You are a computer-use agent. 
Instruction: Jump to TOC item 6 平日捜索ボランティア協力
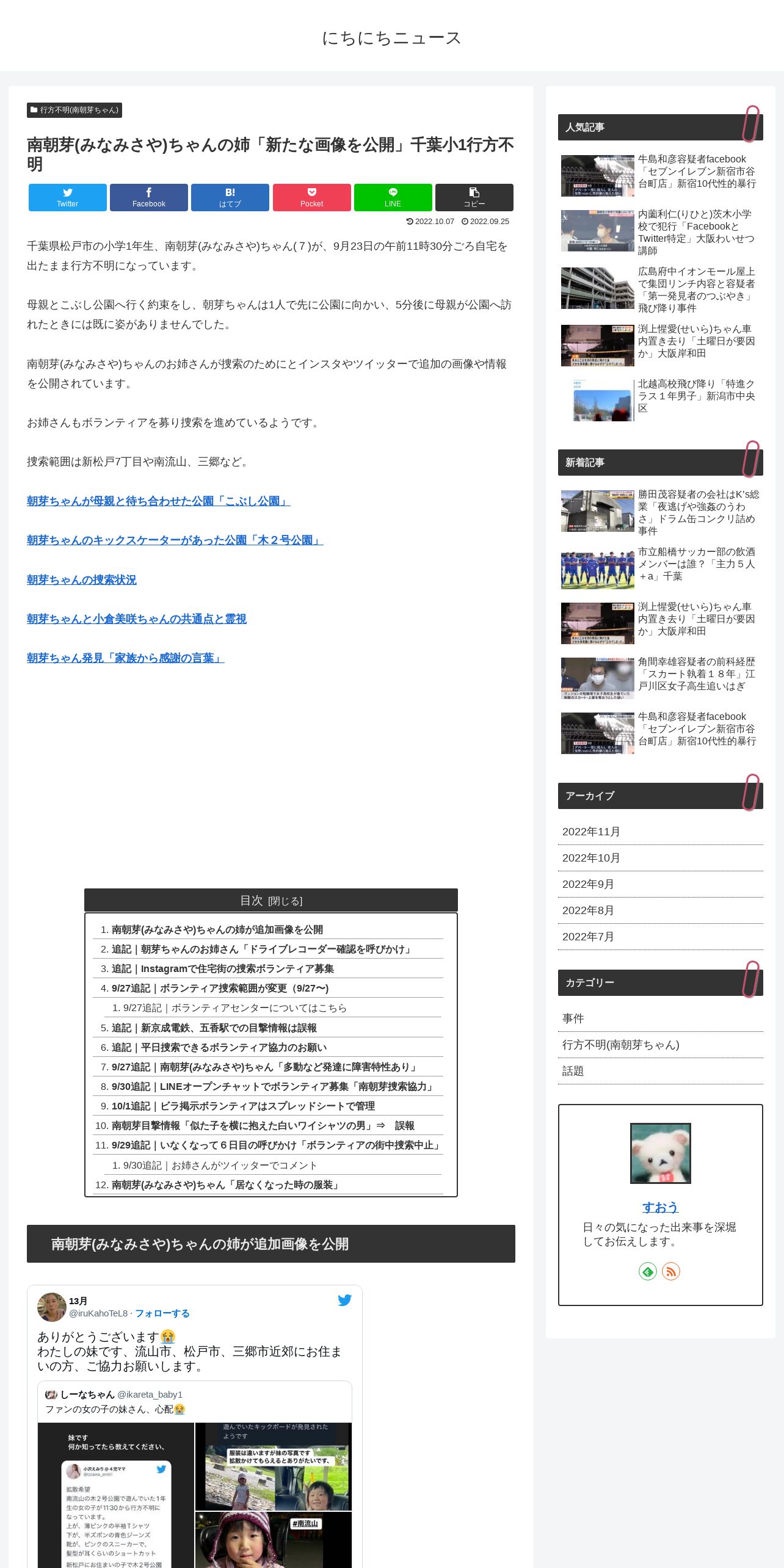(x=219, y=1048)
